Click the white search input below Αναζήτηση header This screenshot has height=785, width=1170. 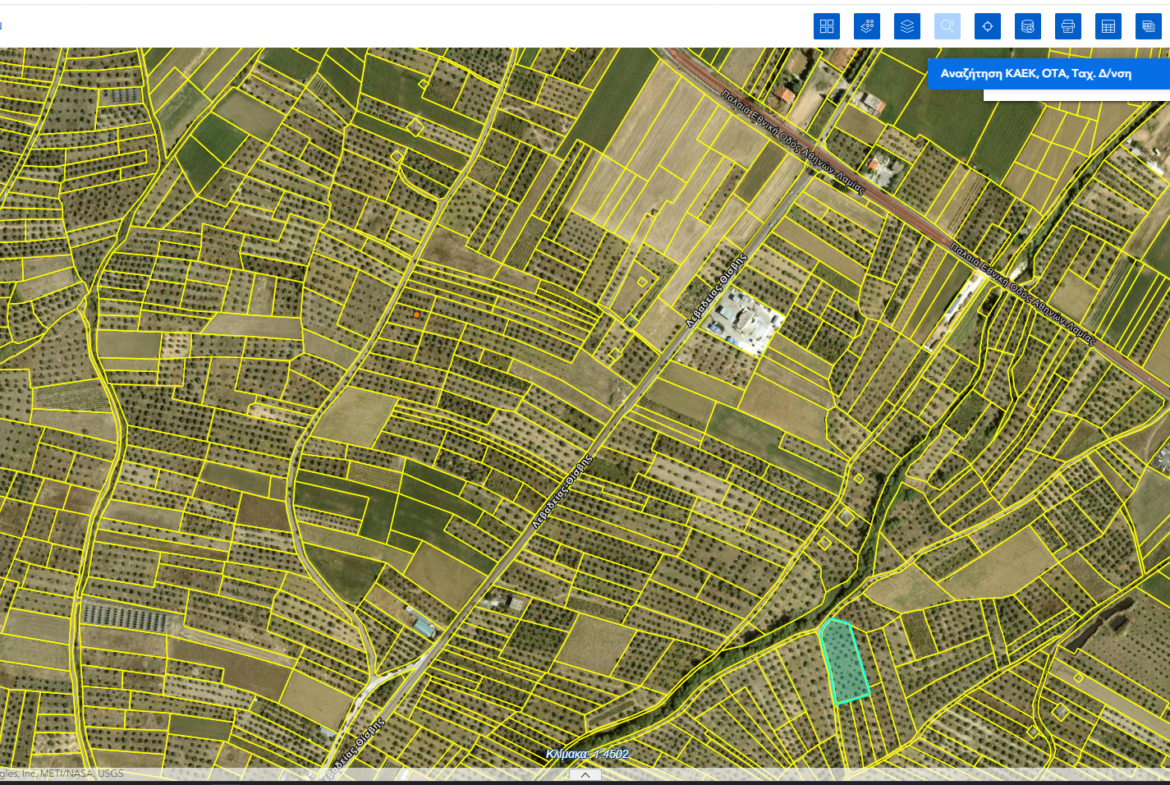pos(1077,95)
